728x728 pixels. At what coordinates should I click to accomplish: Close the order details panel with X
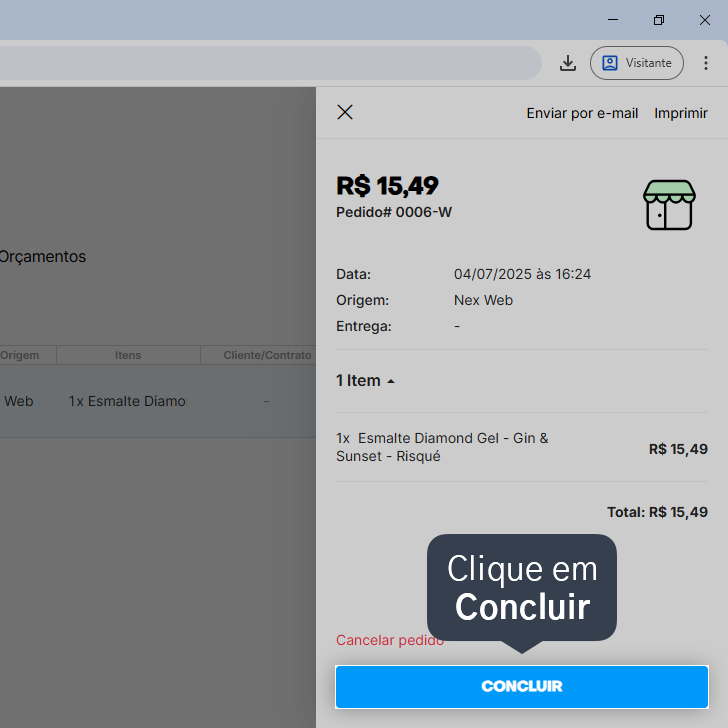pyautogui.click(x=344, y=112)
